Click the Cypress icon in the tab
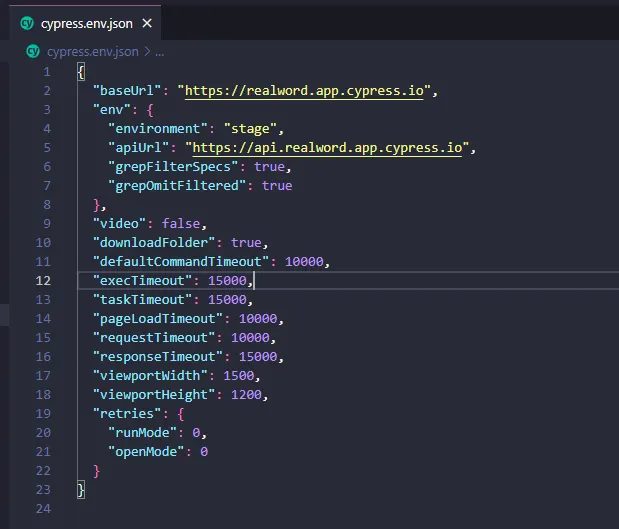Viewport: 619px width, 529px height. point(27,23)
